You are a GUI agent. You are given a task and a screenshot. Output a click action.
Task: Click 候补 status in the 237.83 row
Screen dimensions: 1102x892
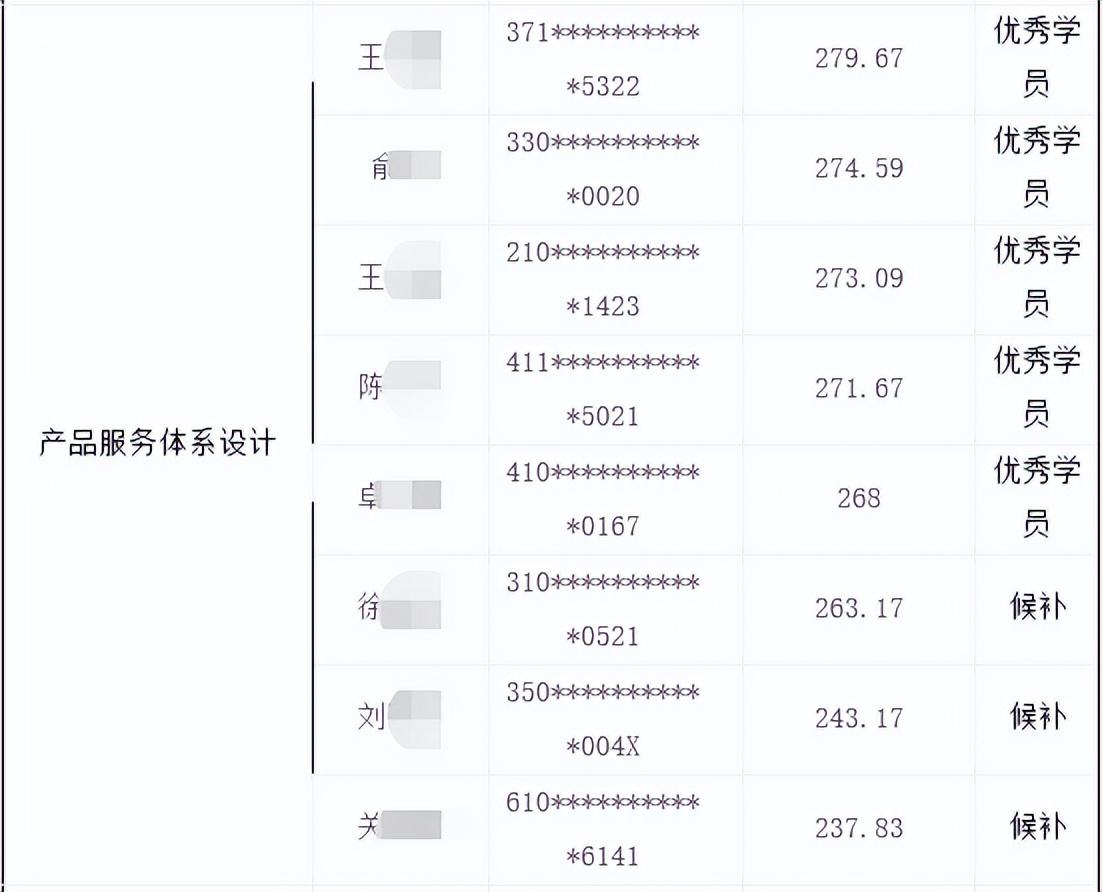(x=1037, y=827)
